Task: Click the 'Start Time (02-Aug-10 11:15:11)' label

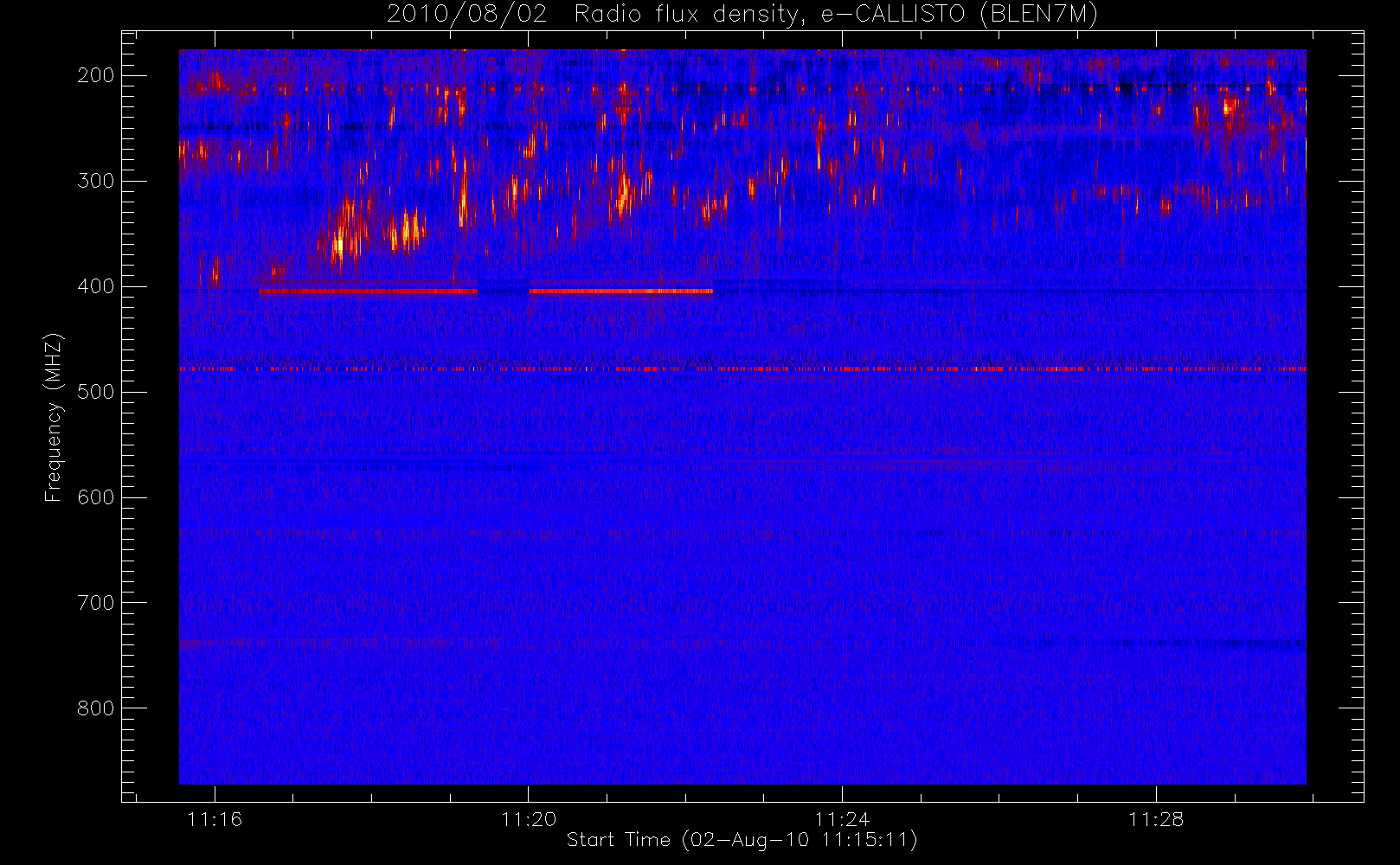Action: point(742,840)
